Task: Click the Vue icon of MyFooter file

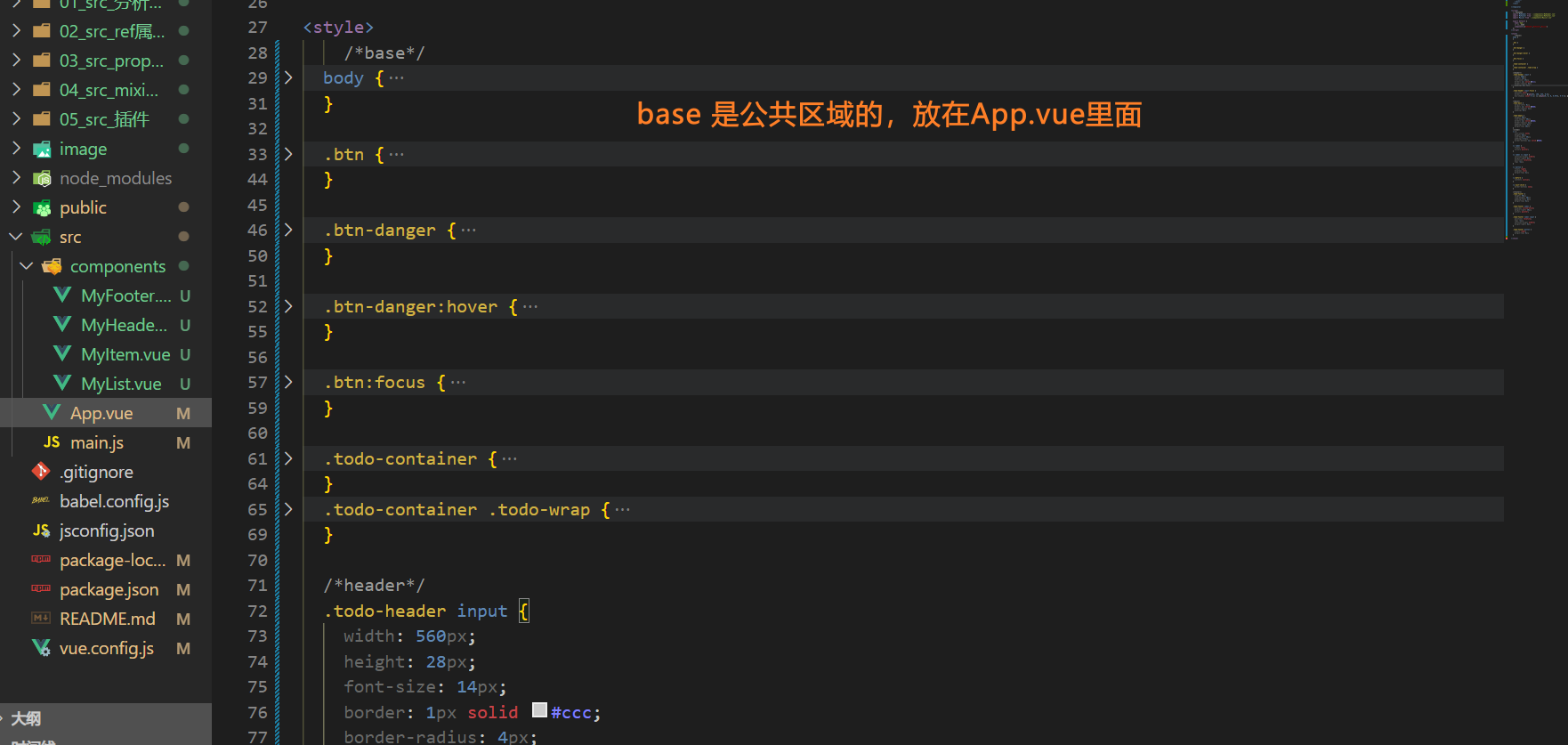Action: (x=62, y=295)
